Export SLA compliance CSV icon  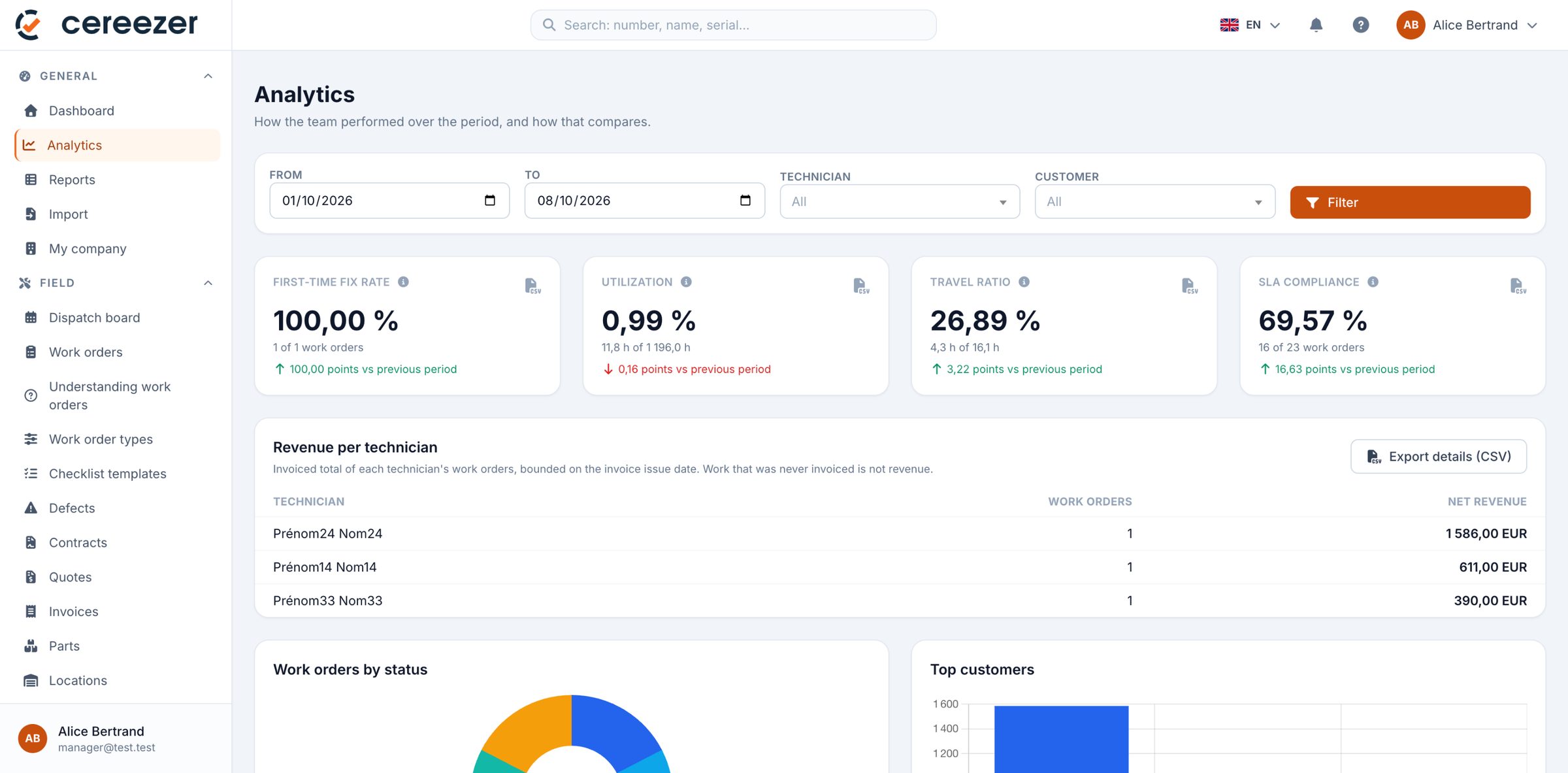pyautogui.click(x=1518, y=286)
